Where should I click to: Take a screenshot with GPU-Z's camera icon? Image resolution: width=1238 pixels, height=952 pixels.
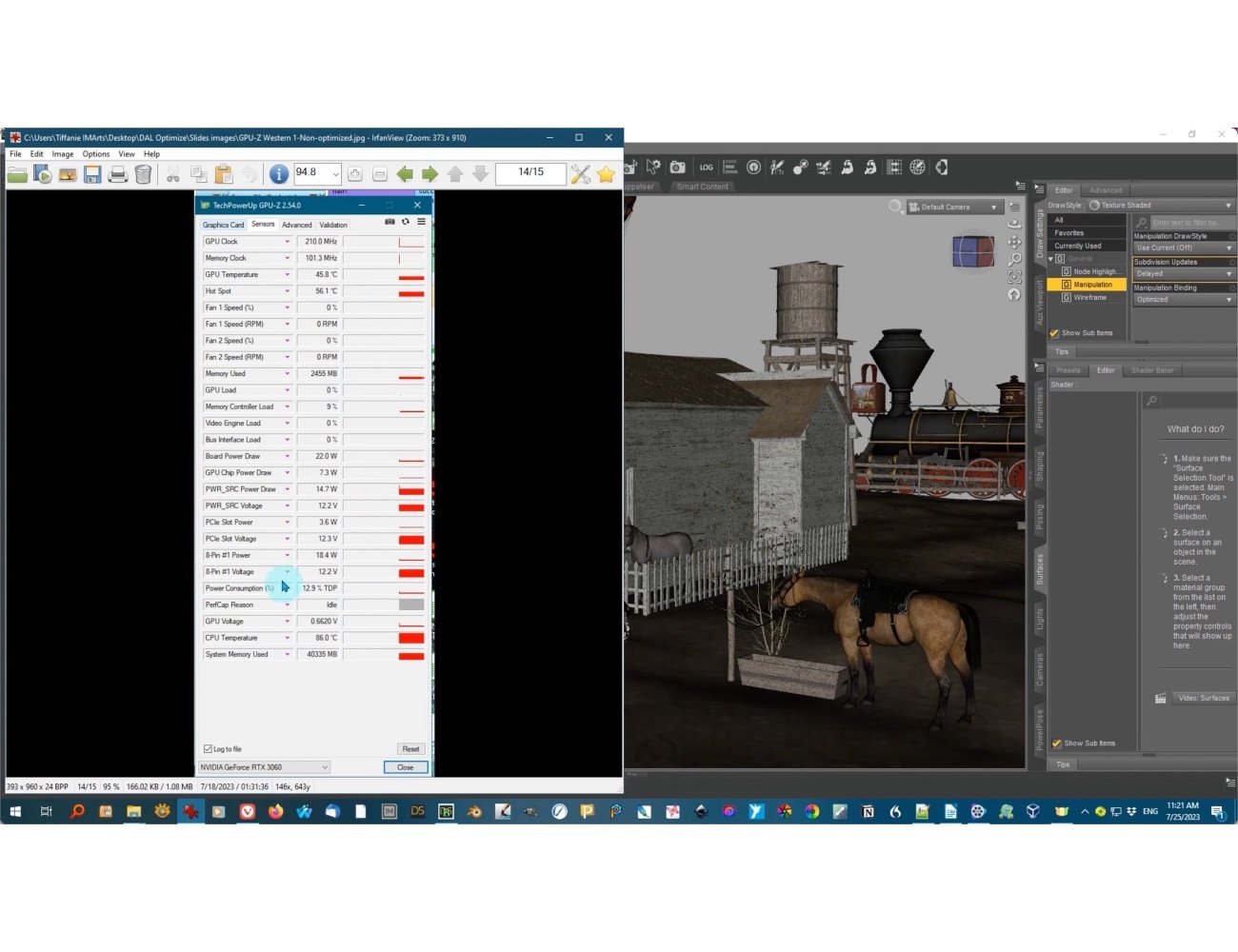389,221
